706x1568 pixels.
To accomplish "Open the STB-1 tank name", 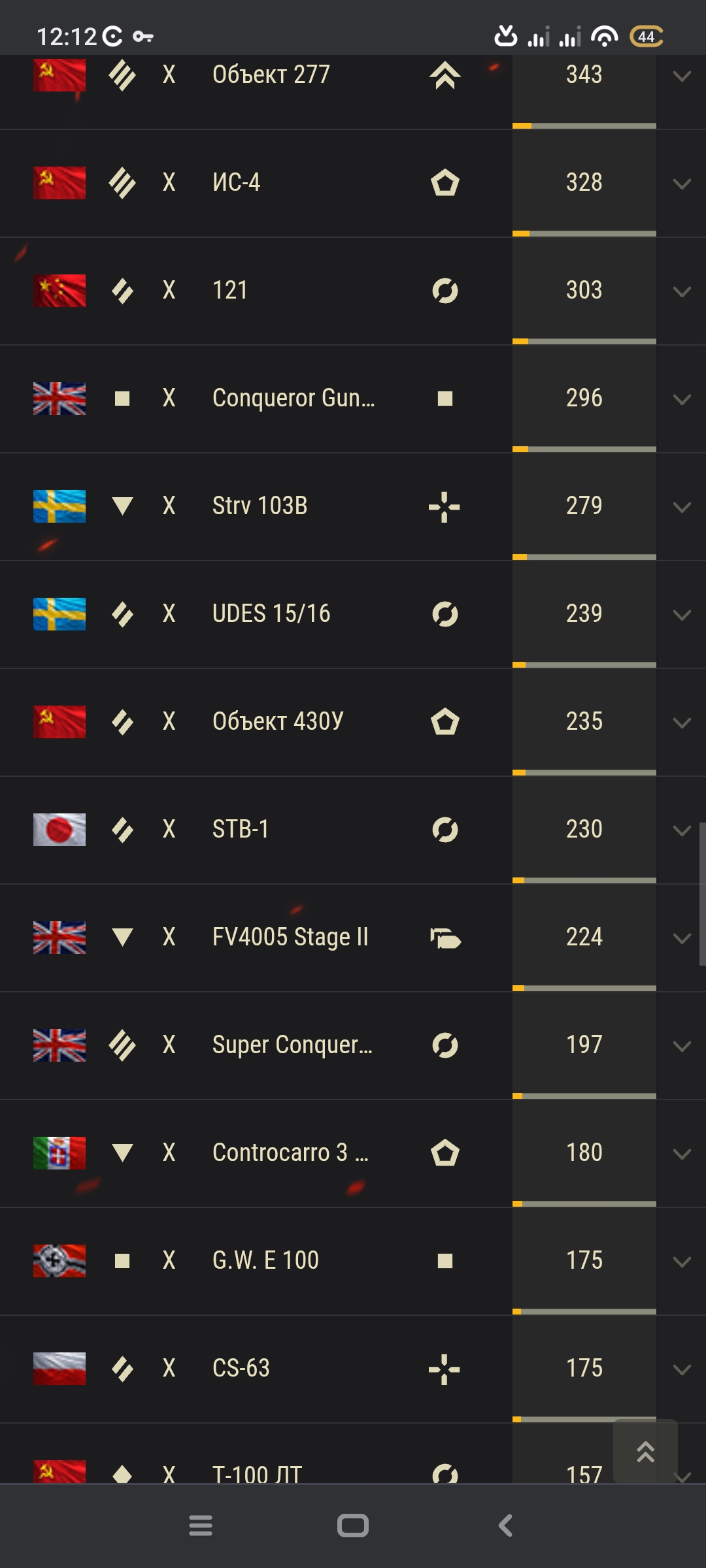I will coord(241,829).
